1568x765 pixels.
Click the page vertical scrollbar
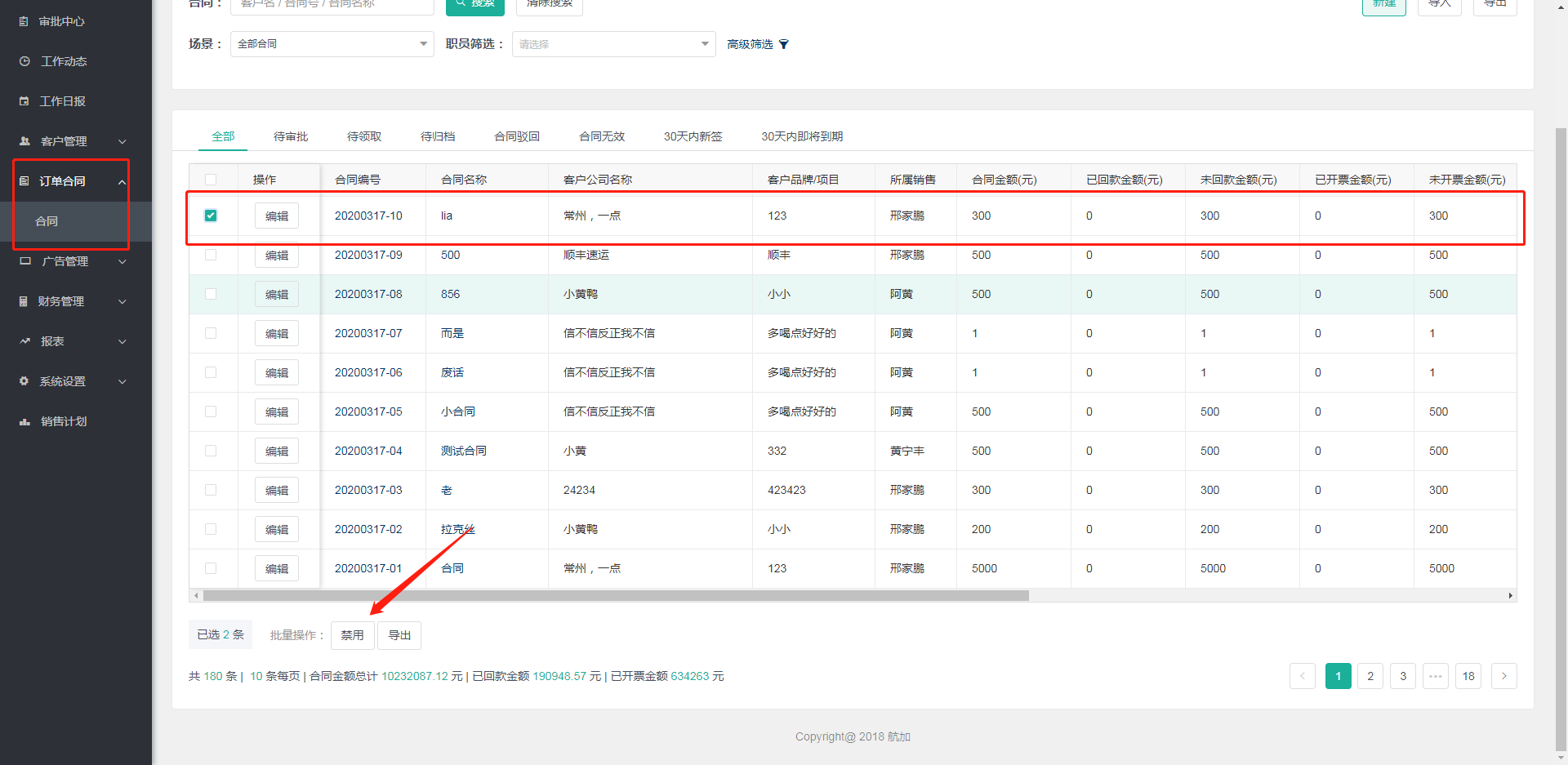(x=1561, y=441)
